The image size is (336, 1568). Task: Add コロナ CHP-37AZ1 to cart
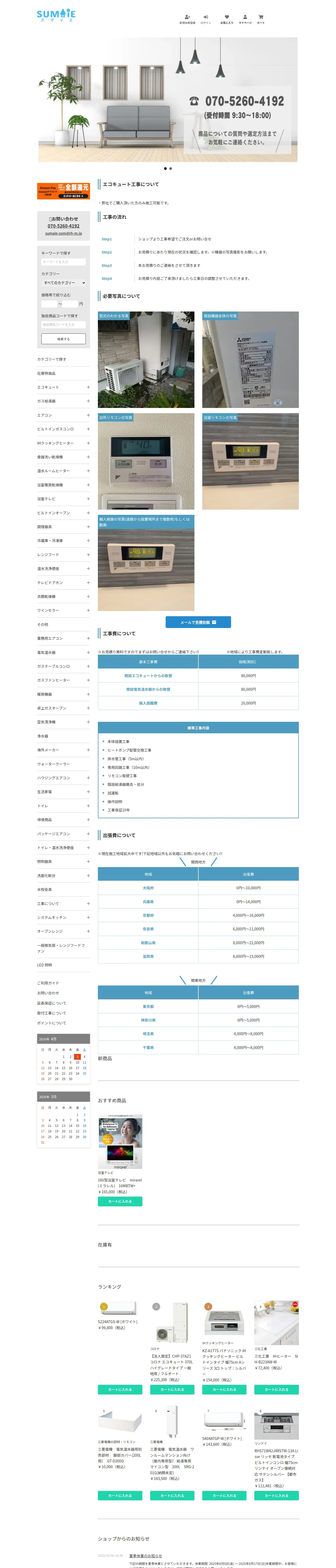(172, 1390)
